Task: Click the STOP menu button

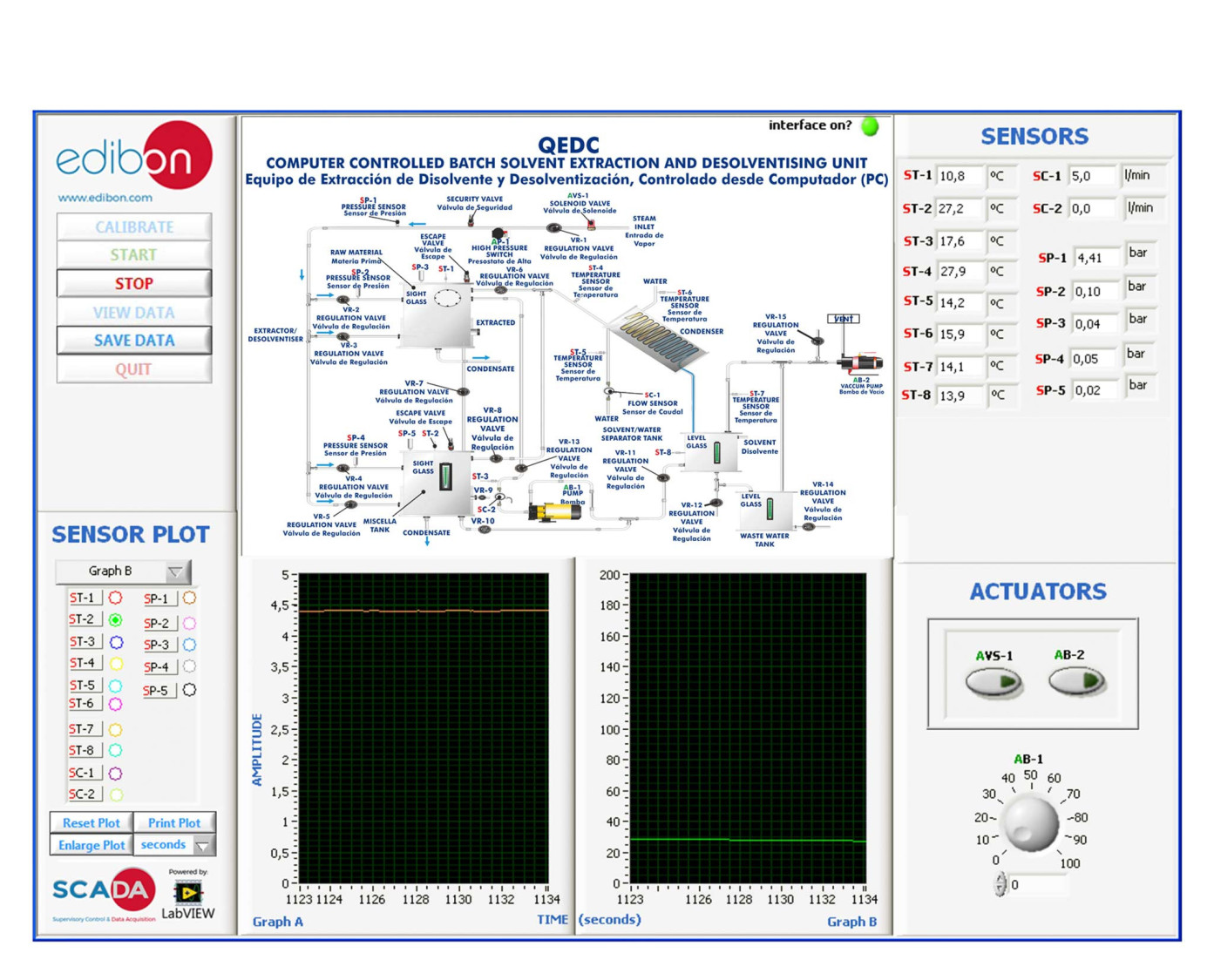Action: click(134, 283)
